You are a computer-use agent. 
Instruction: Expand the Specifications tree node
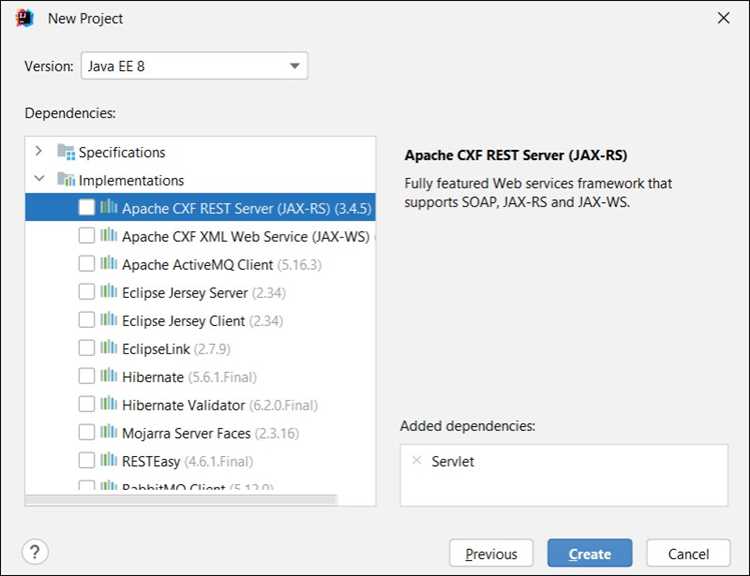pos(39,152)
